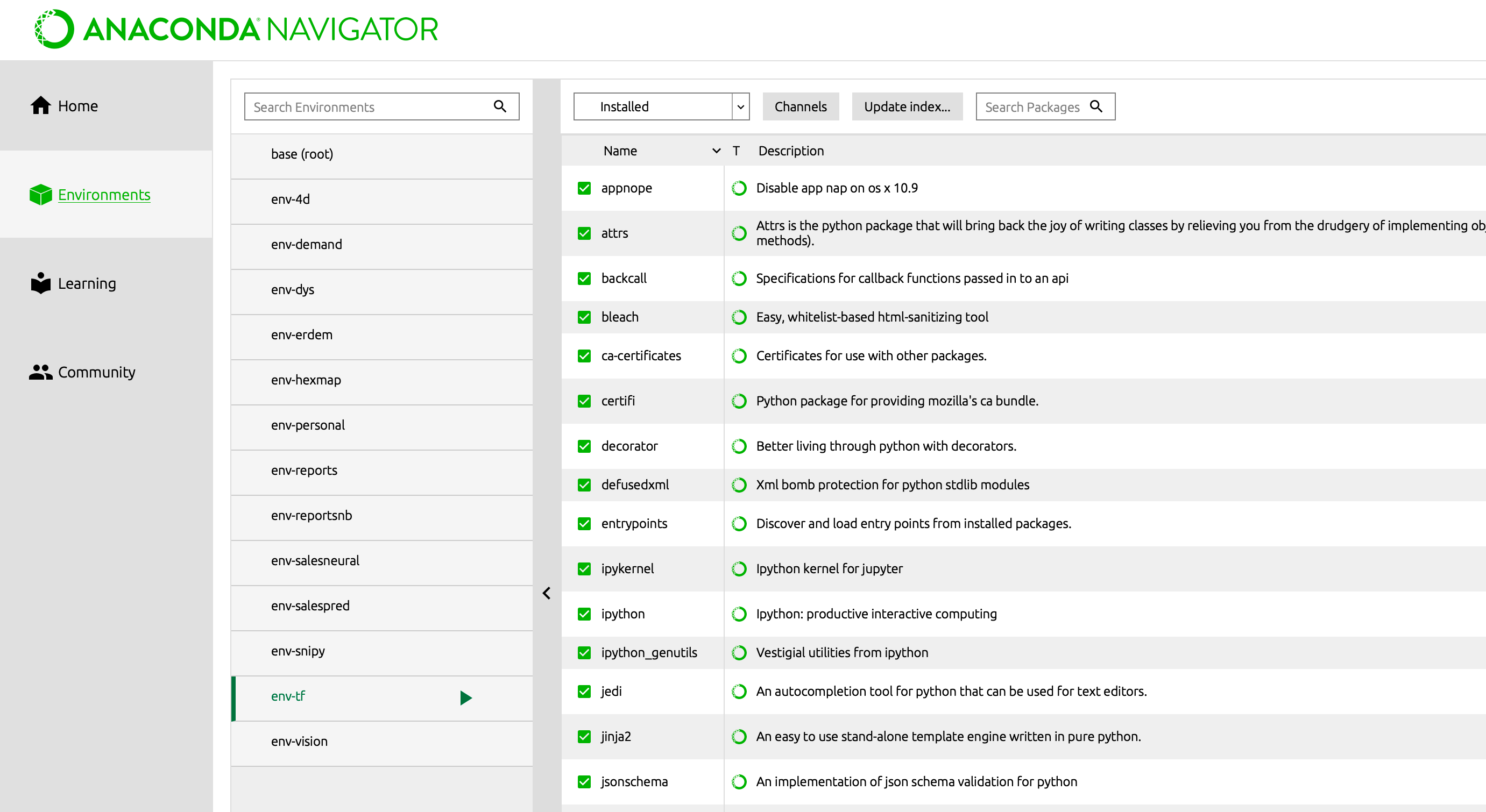This screenshot has width=1486, height=812.
Task: Click the Learning book icon
Action: tap(40, 282)
